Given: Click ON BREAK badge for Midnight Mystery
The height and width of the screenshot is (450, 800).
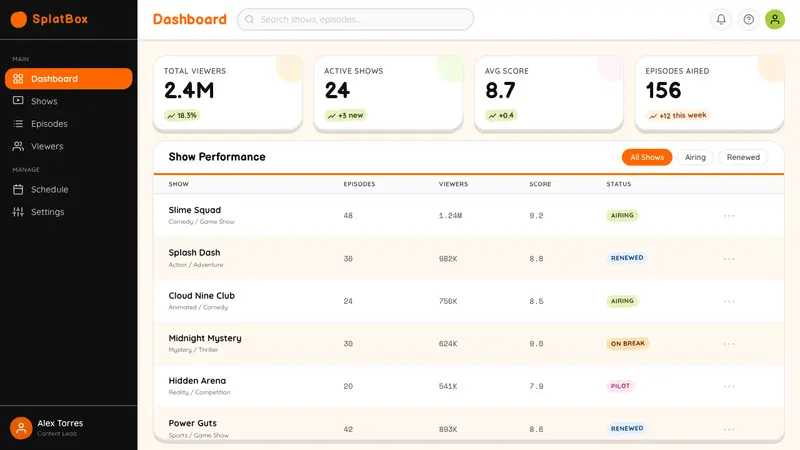Looking at the screenshot, I should (628, 343).
